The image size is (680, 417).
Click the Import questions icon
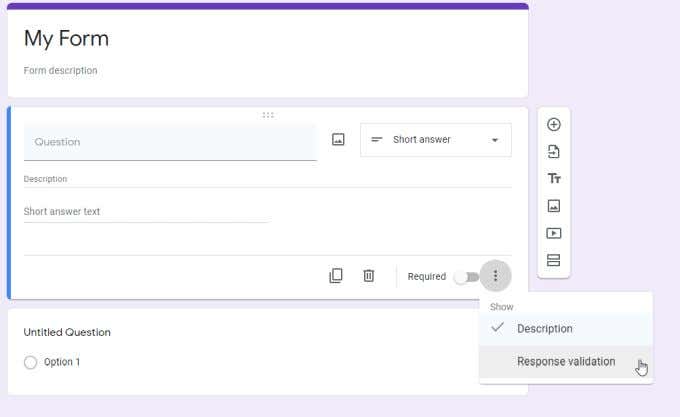[x=553, y=152]
